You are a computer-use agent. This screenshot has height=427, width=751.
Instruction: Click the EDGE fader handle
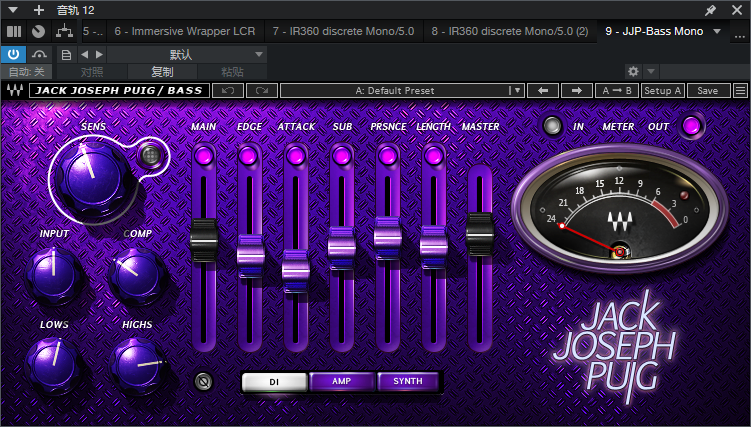(250, 256)
